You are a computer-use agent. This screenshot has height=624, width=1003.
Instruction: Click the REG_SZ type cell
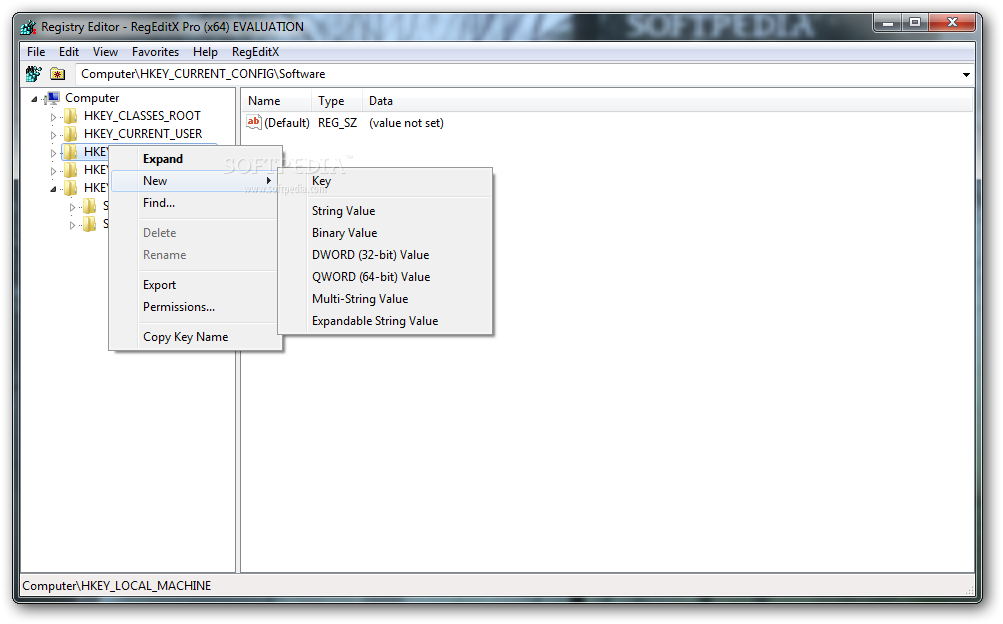(x=337, y=123)
